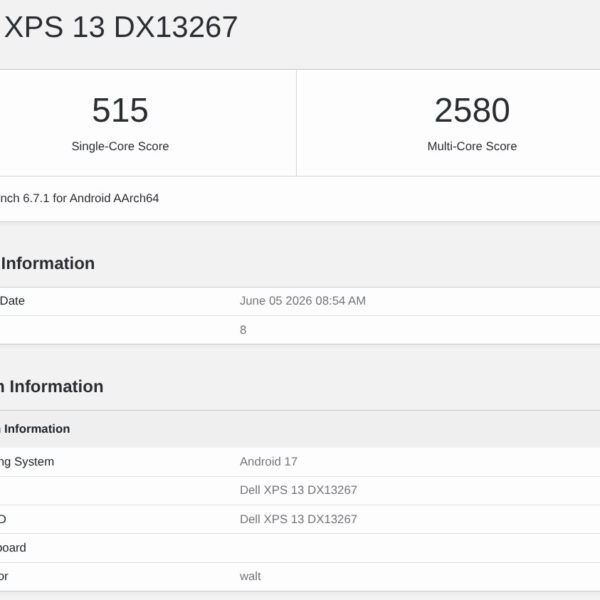Click the '6.7.1 for Android AArch64' version text
The image size is (600, 600).
click(91, 198)
